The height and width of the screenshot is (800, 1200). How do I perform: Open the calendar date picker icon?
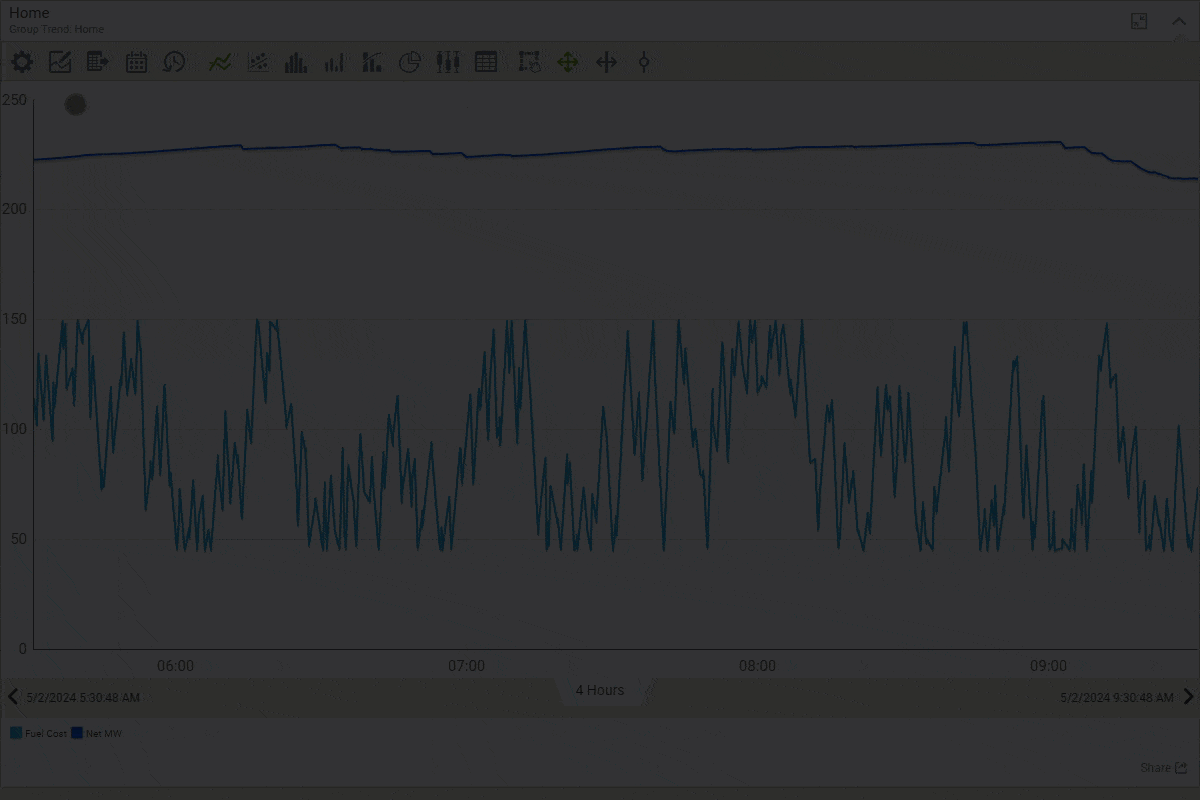pos(136,62)
